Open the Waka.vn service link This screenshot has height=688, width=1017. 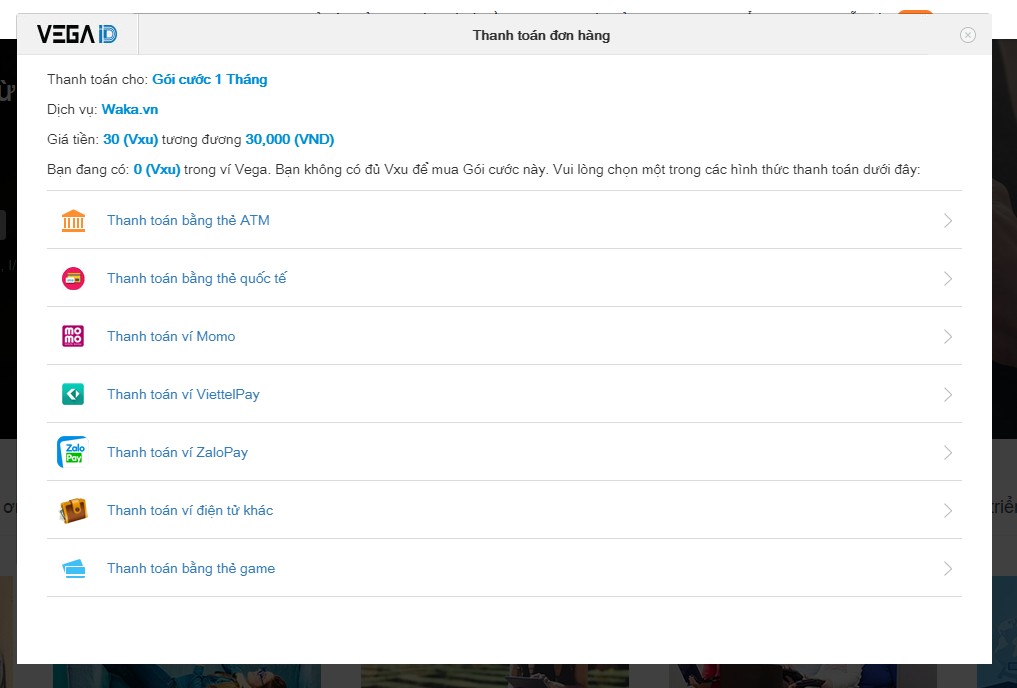coord(130,110)
